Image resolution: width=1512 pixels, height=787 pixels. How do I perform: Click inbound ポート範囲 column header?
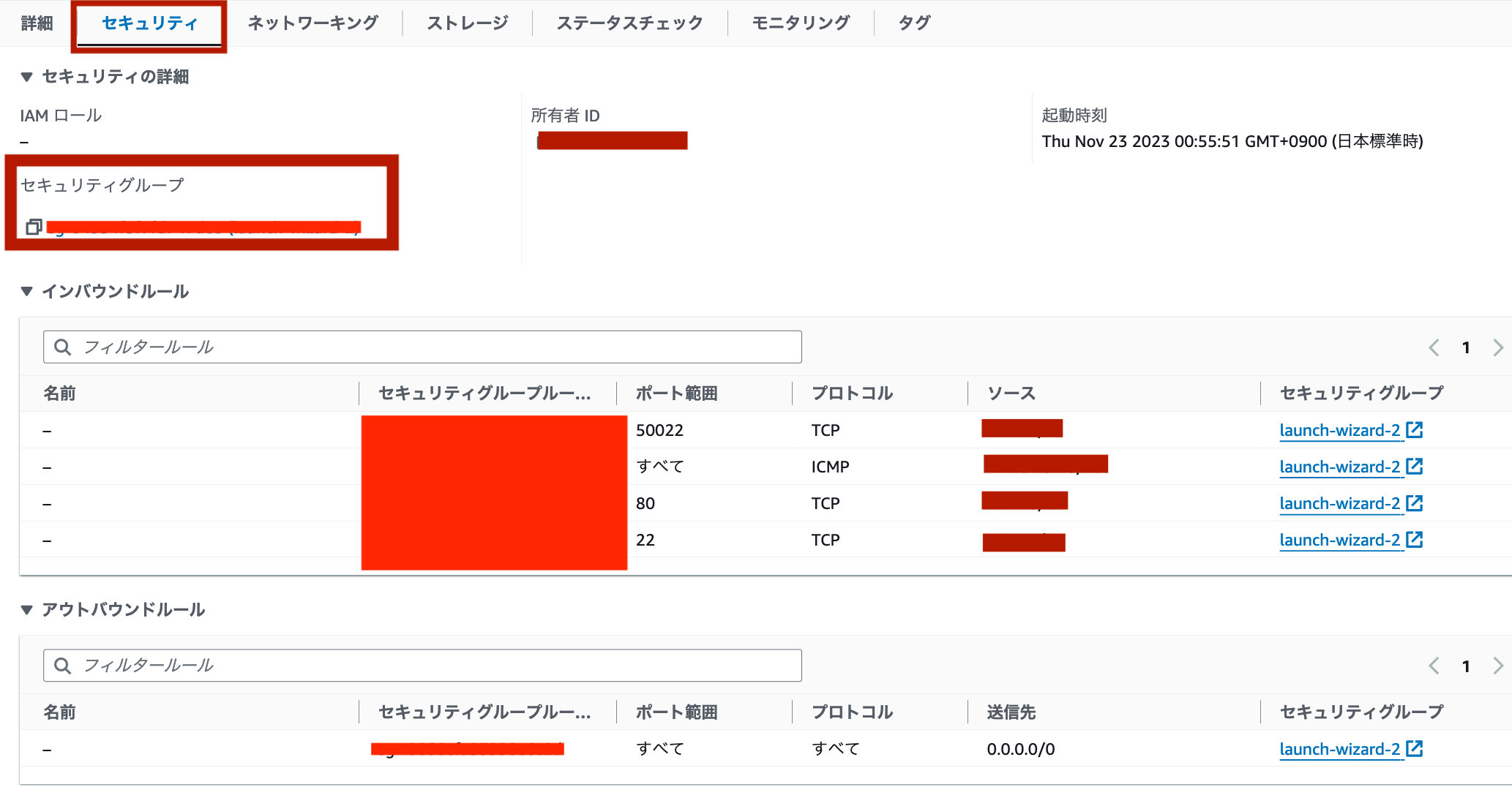point(676,393)
